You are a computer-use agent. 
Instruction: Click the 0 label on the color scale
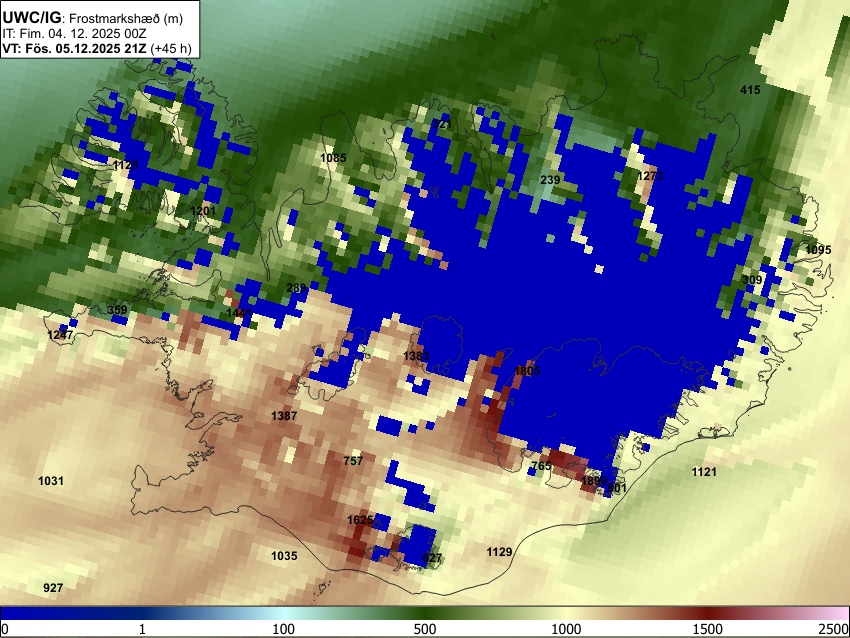pos(5,629)
